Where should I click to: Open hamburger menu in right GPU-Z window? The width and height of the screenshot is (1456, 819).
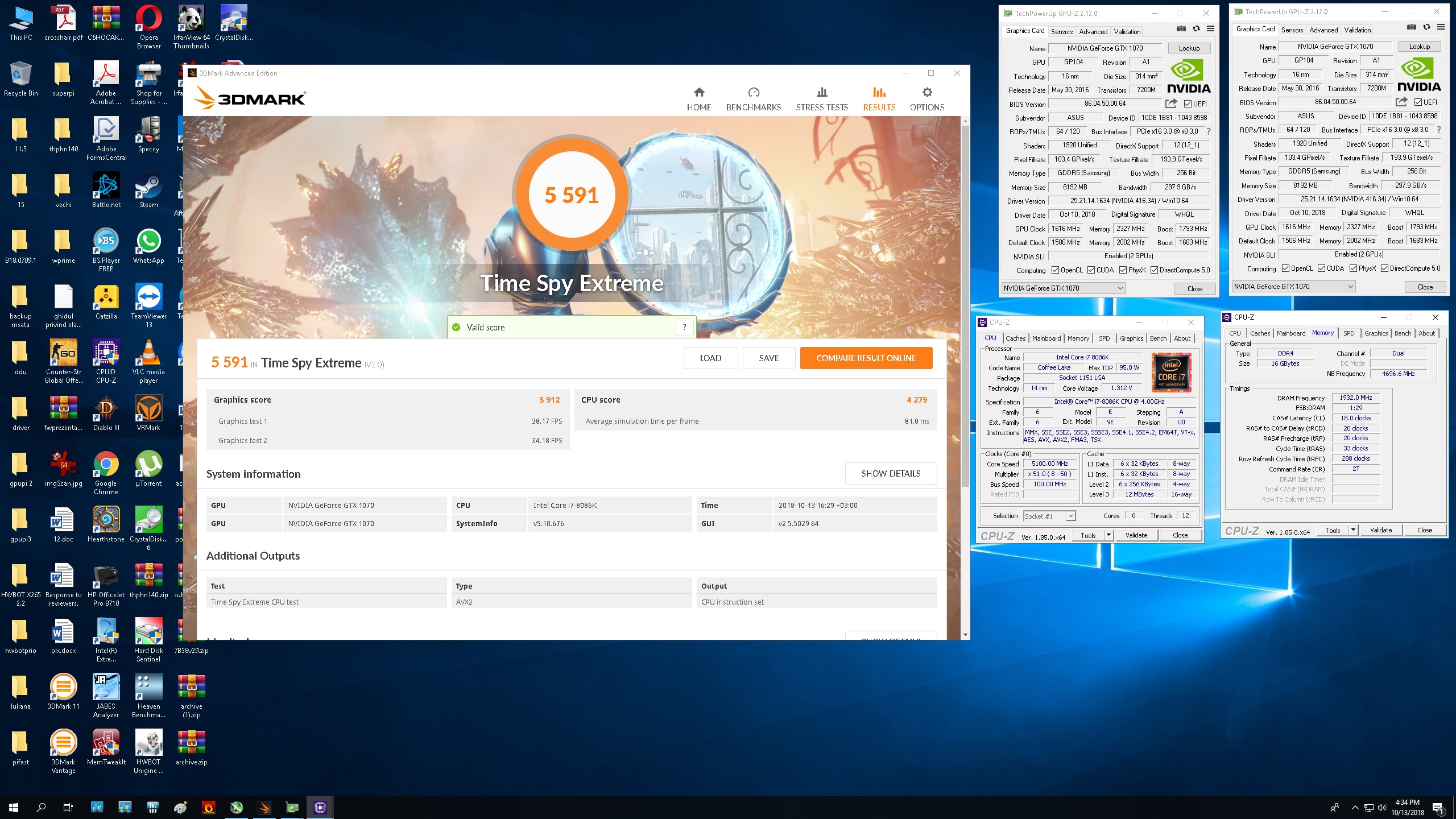[1441, 27]
